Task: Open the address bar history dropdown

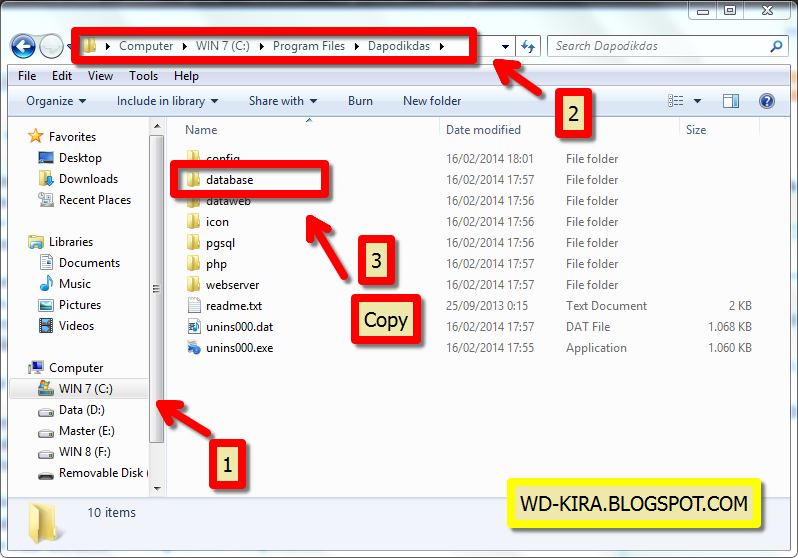Action: click(x=505, y=46)
